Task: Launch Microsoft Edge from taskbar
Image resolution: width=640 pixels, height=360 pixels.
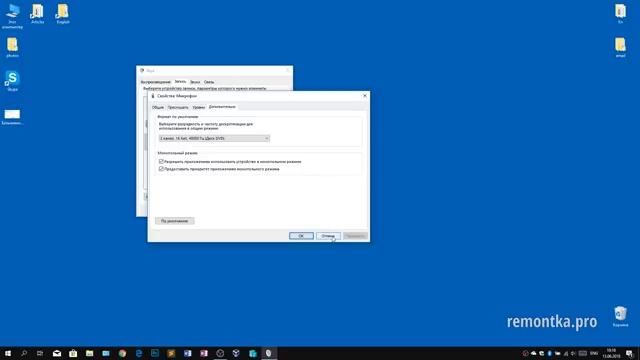Action: (139, 353)
